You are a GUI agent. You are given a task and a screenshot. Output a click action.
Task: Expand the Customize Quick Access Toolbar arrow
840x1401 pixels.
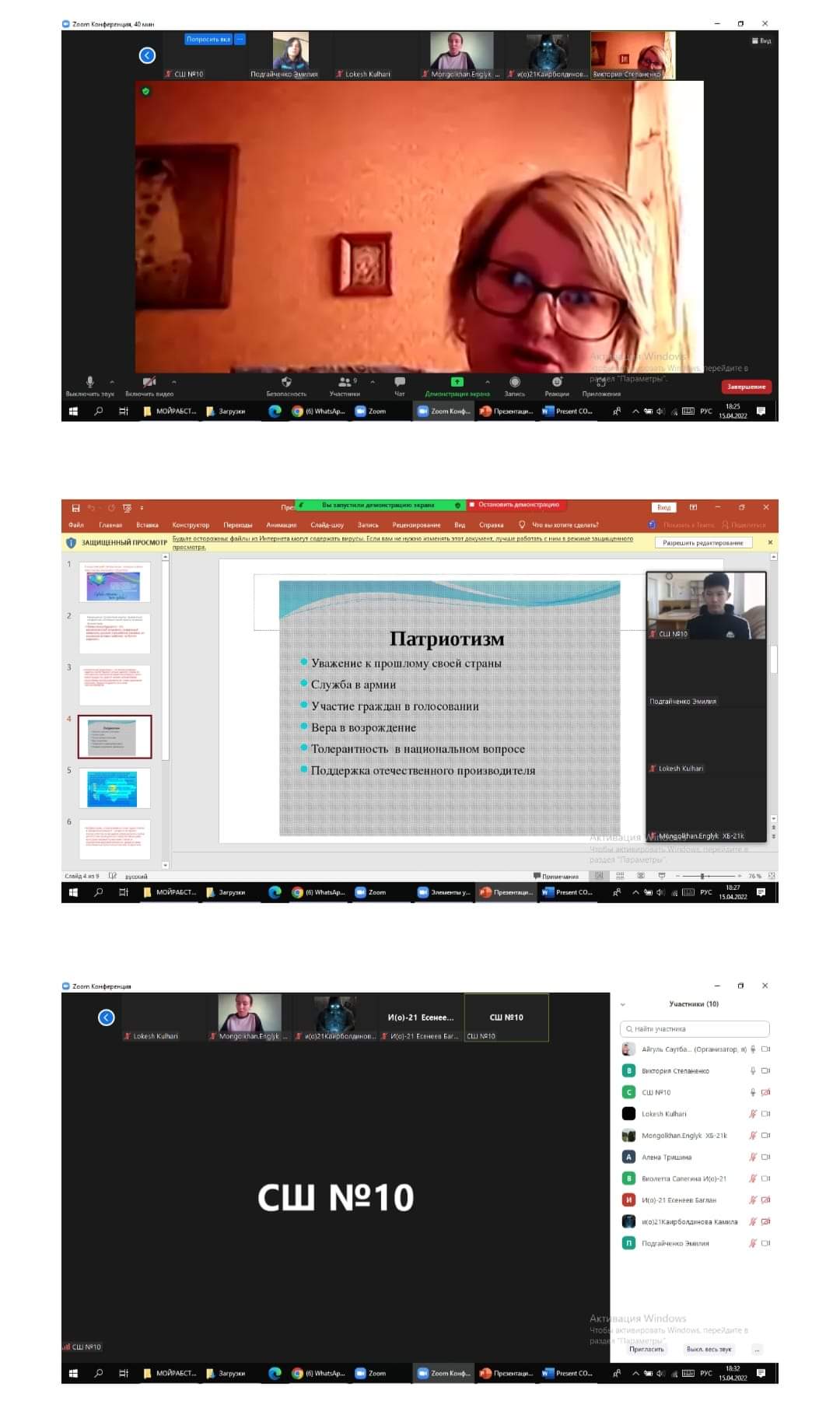(142, 508)
